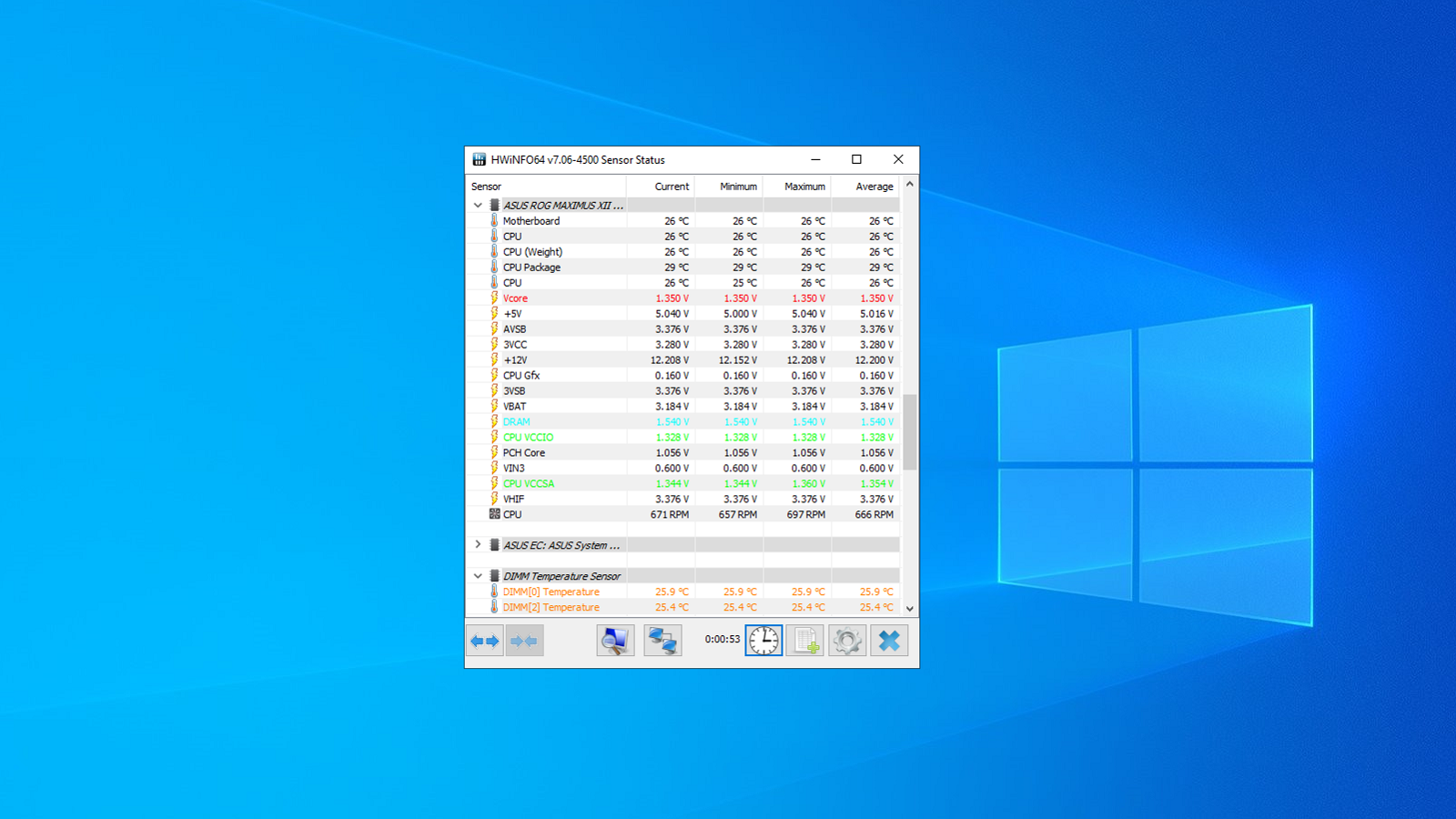Click the lightning icon on DRAM row

pyautogui.click(x=495, y=422)
